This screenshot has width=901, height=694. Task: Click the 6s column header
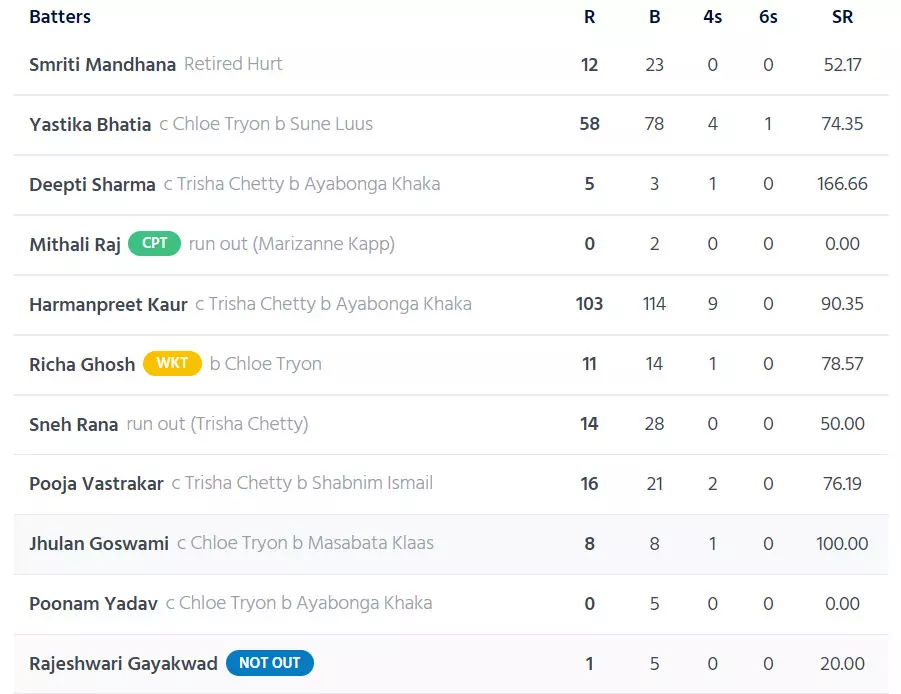[768, 17]
